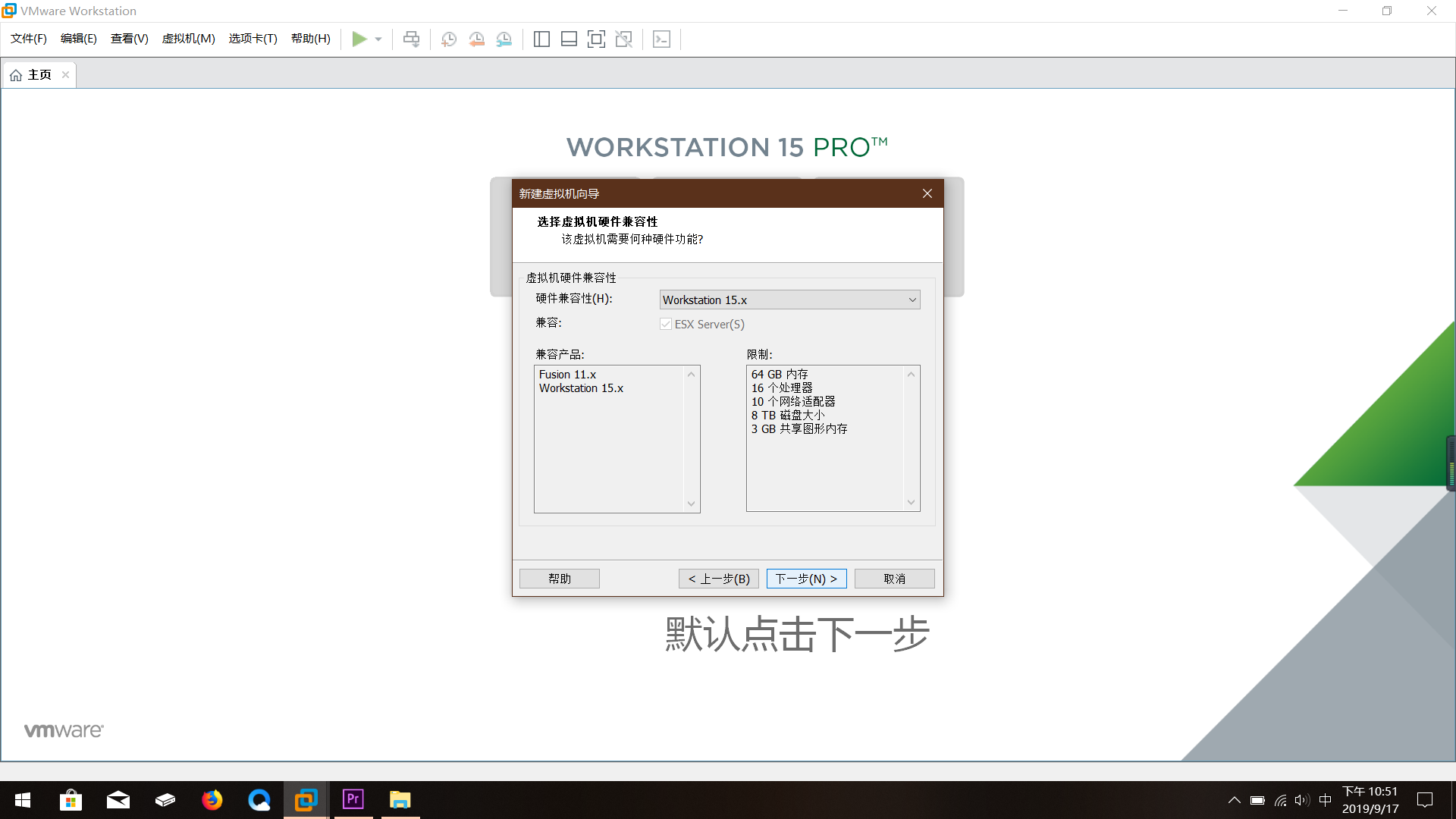Click 64 GB 内存 in the limits list

pyautogui.click(x=780, y=375)
